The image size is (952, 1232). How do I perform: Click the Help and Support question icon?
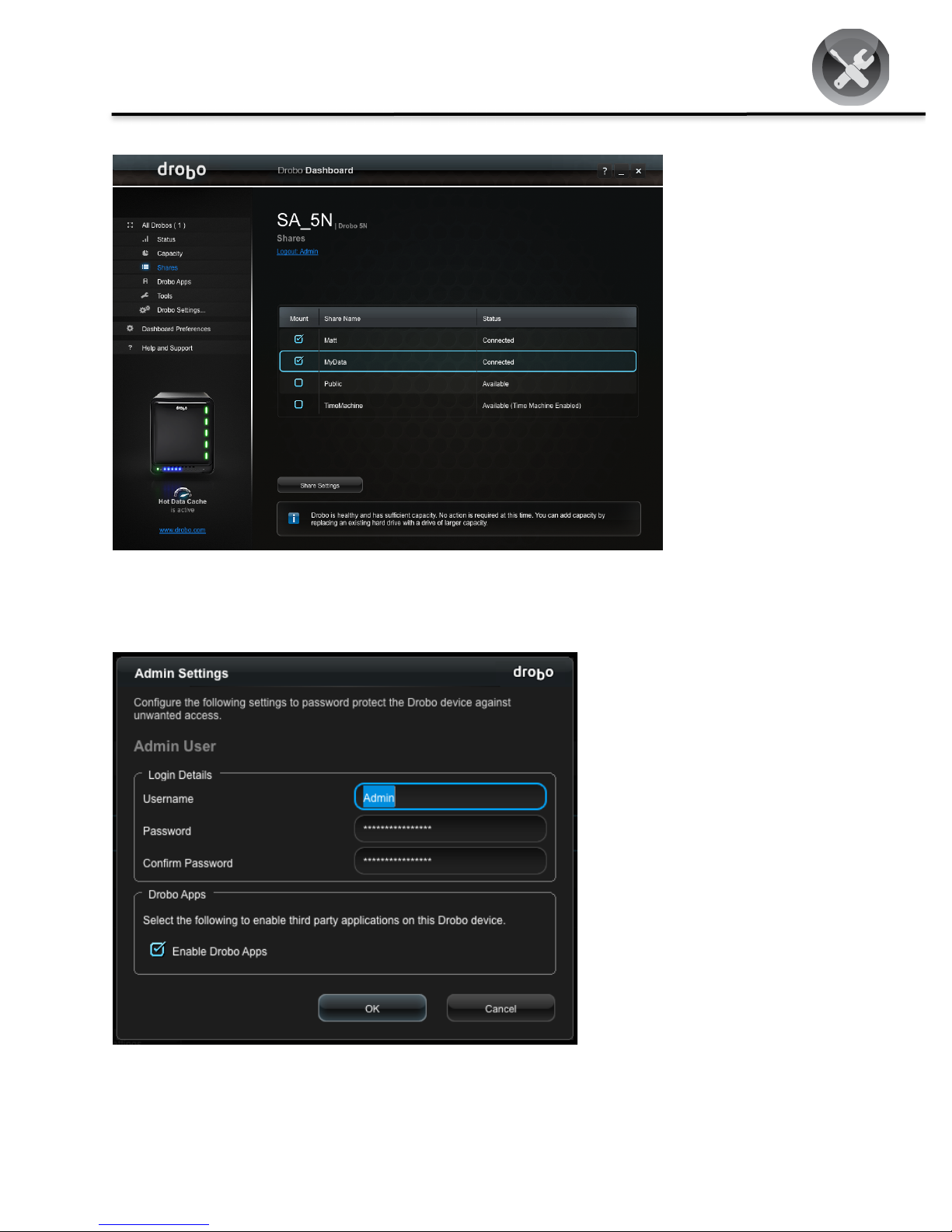130,347
